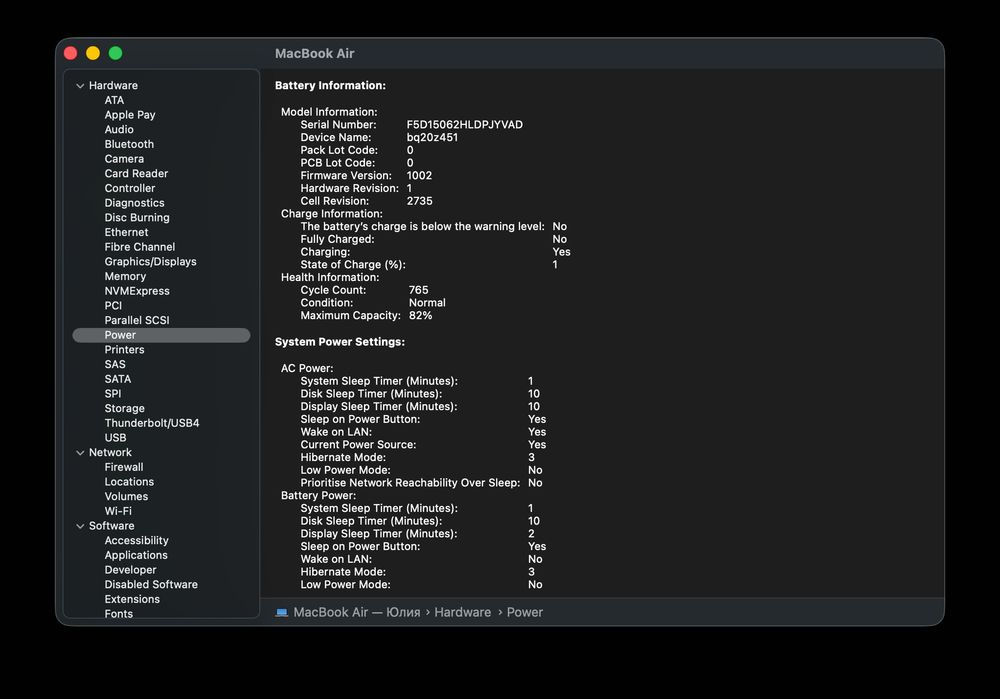
Task: Click 'MacBook Air — Юлия' in path bar
Action: click(x=357, y=612)
